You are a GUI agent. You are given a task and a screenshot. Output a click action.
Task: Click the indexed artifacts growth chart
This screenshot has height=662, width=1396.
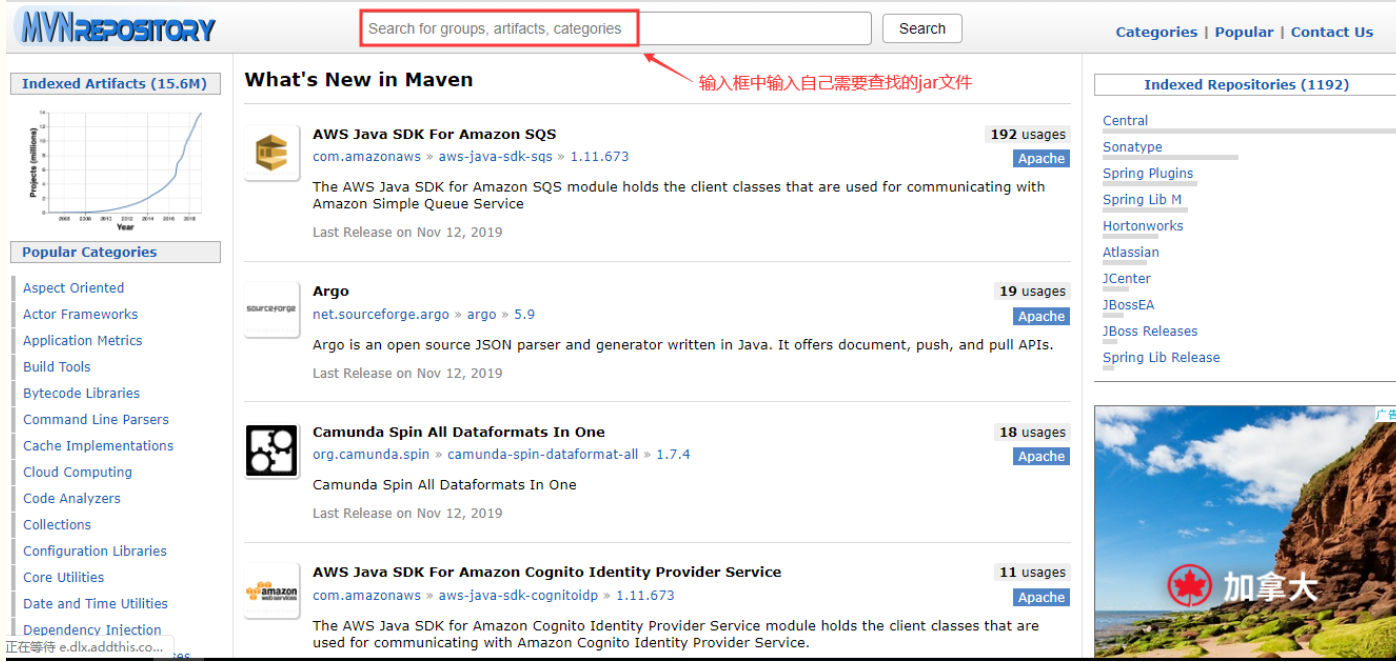click(x=116, y=168)
